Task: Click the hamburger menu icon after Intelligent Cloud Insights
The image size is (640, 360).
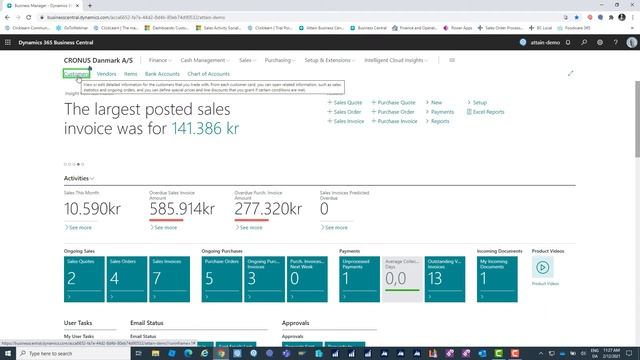Action: (x=452, y=60)
